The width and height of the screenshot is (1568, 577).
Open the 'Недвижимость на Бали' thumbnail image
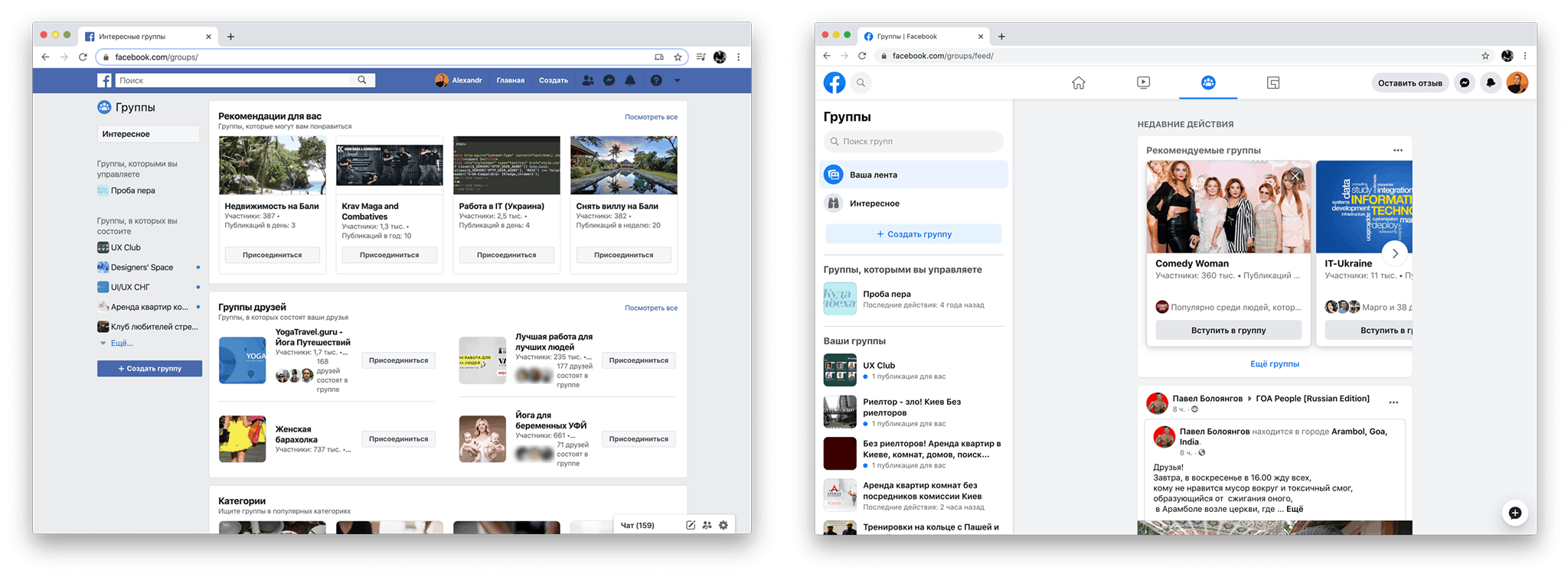[x=272, y=165]
